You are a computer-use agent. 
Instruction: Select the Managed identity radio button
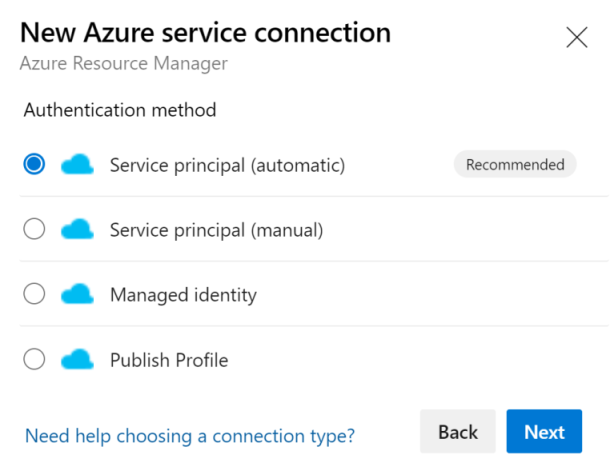[x=34, y=294]
